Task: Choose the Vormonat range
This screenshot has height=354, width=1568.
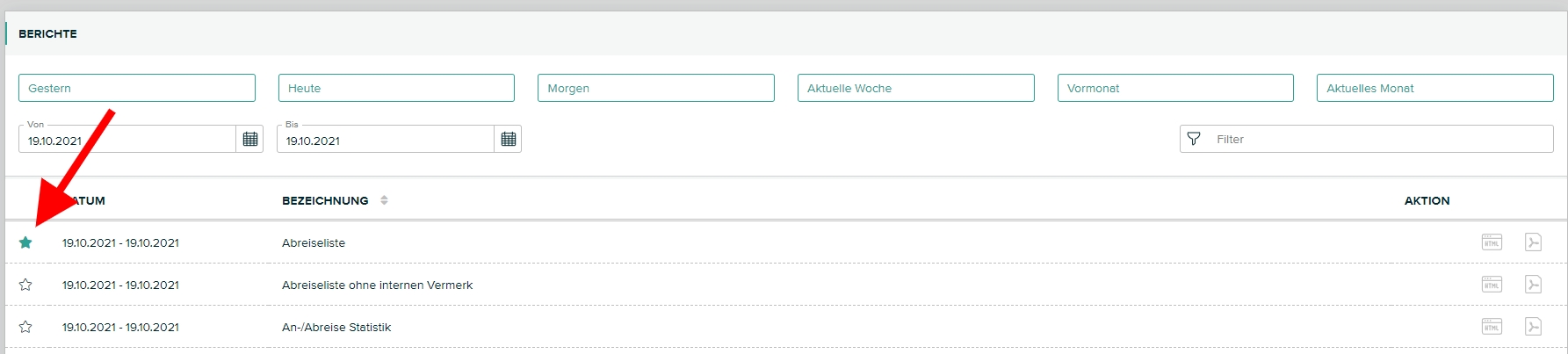Action: tap(1175, 88)
